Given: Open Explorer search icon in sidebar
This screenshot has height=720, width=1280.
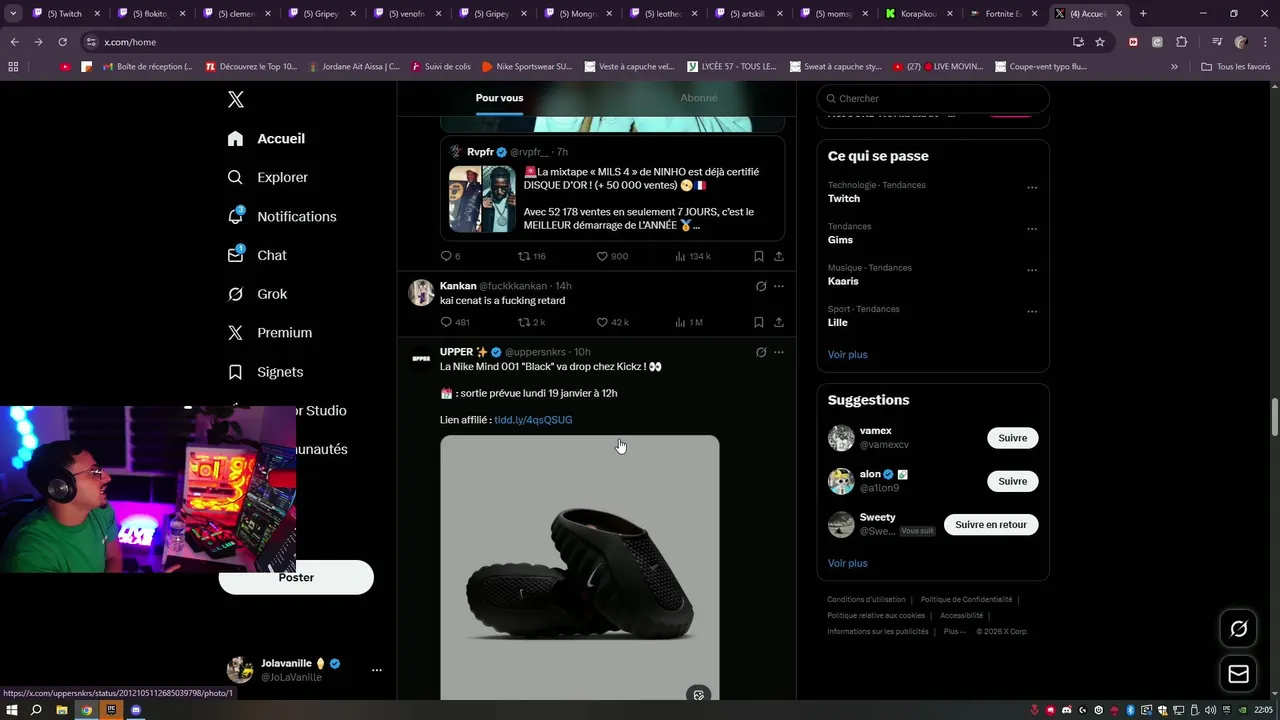Looking at the screenshot, I should click(235, 177).
